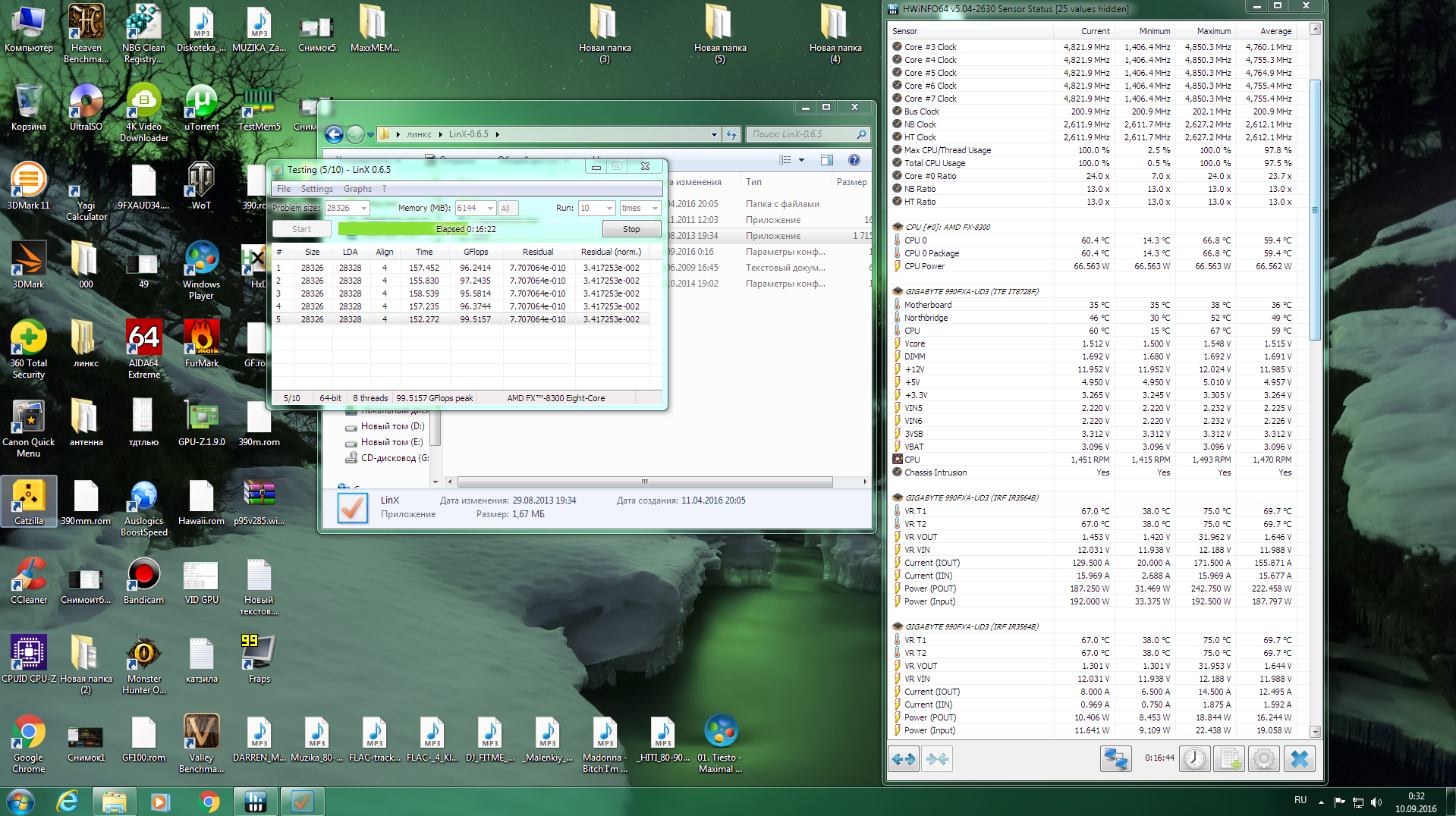Select the Catzilla desktop icon
The height and width of the screenshot is (816, 1456).
coord(29,501)
